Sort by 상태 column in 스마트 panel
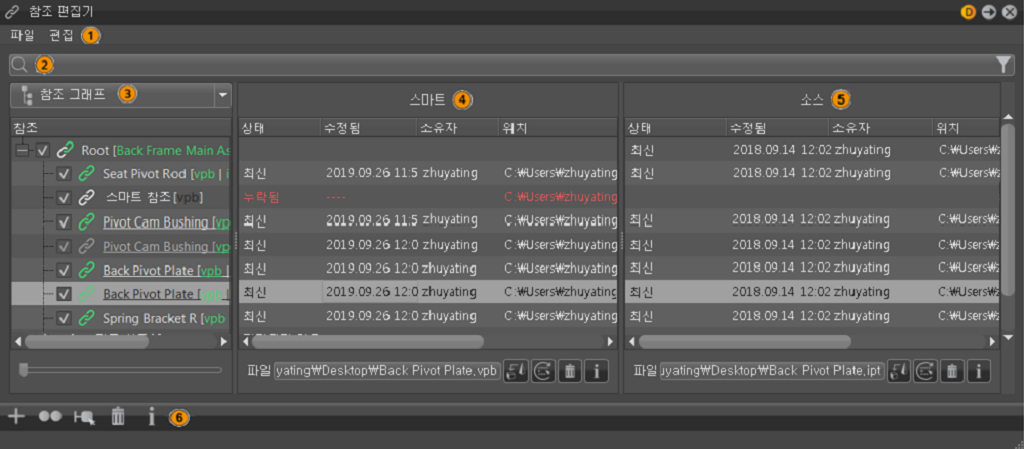The width and height of the screenshot is (1024, 449). click(279, 127)
